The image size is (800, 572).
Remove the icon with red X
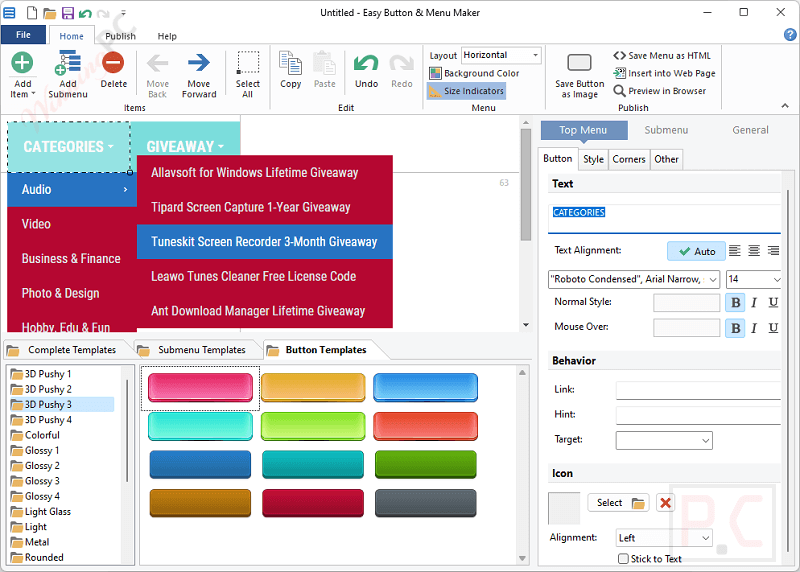(x=665, y=503)
